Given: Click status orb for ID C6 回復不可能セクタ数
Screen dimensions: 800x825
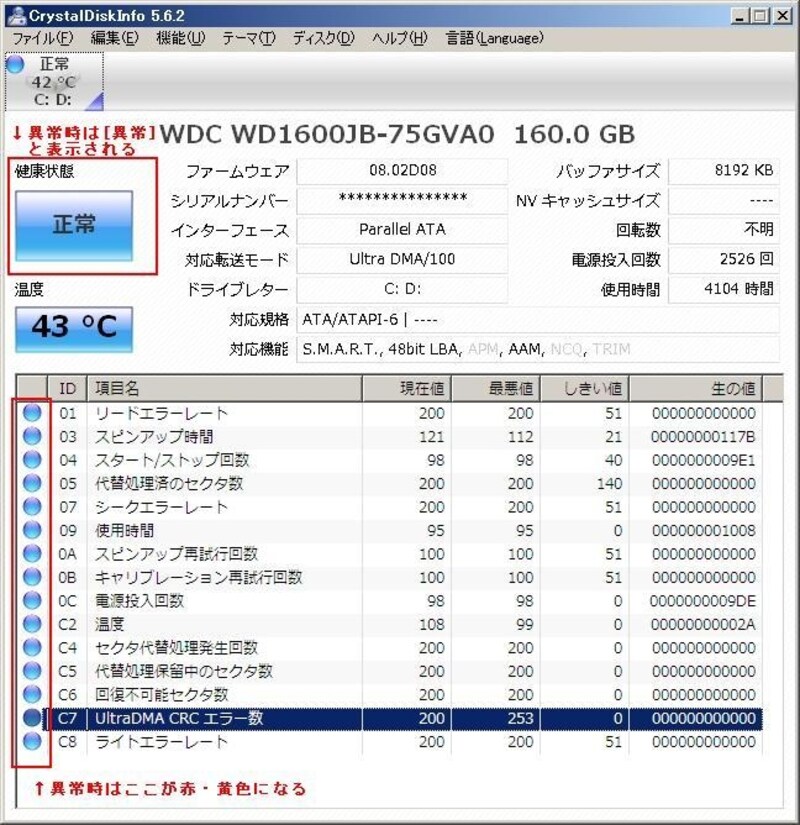Looking at the screenshot, I should tap(32, 695).
